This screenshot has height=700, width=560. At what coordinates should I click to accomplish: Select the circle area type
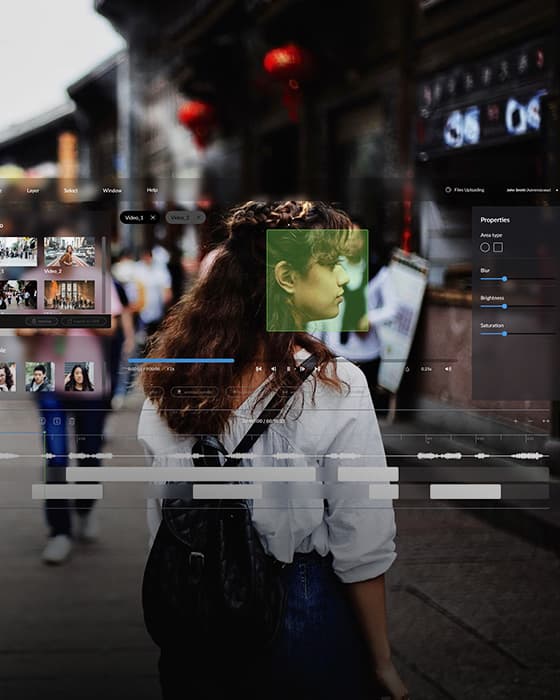tap(485, 247)
